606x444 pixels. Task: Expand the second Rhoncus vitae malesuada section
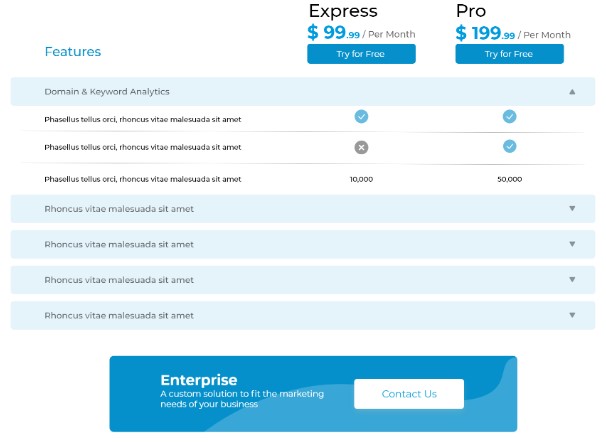point(572,244)
